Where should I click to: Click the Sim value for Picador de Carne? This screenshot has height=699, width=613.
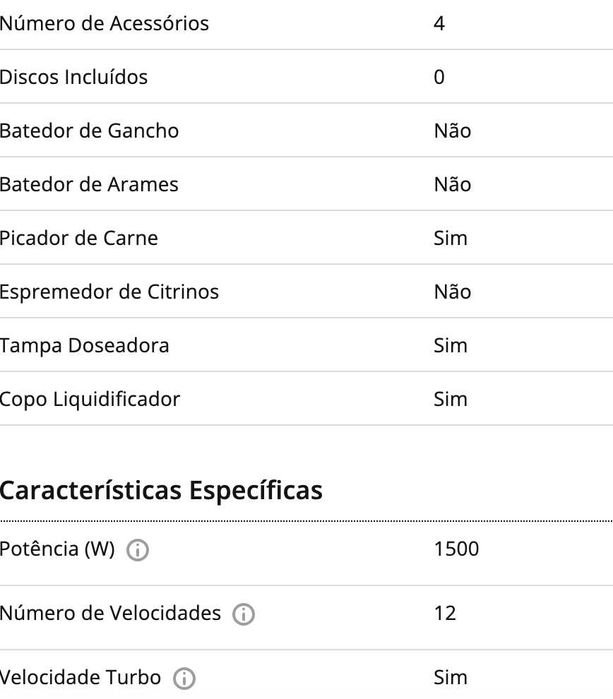450,238
